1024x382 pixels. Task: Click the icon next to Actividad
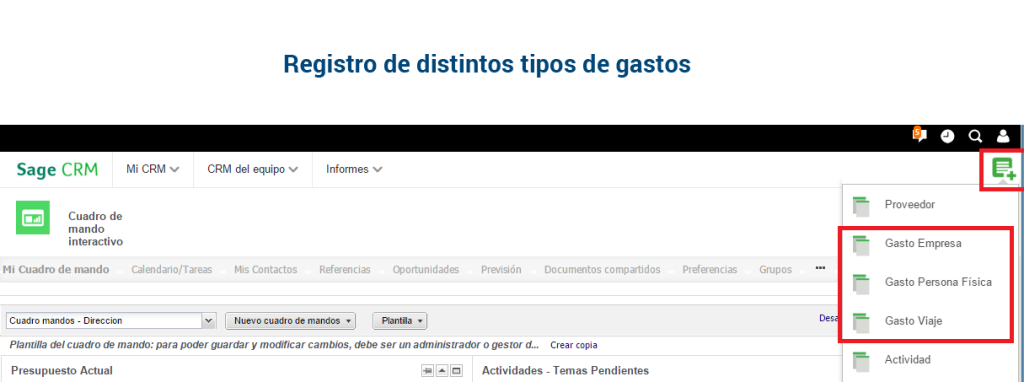tap(861, 361)
